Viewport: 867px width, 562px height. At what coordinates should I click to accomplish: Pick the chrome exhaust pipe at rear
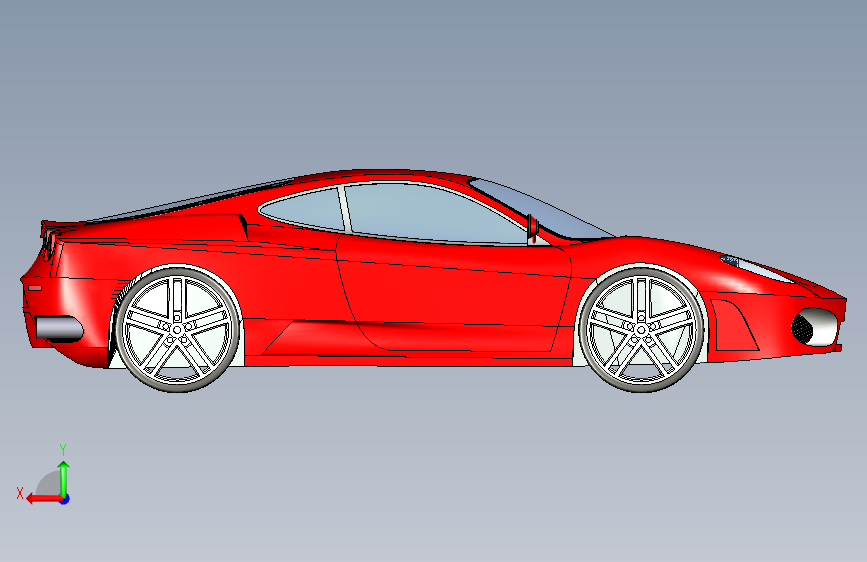tap(59, 328)
